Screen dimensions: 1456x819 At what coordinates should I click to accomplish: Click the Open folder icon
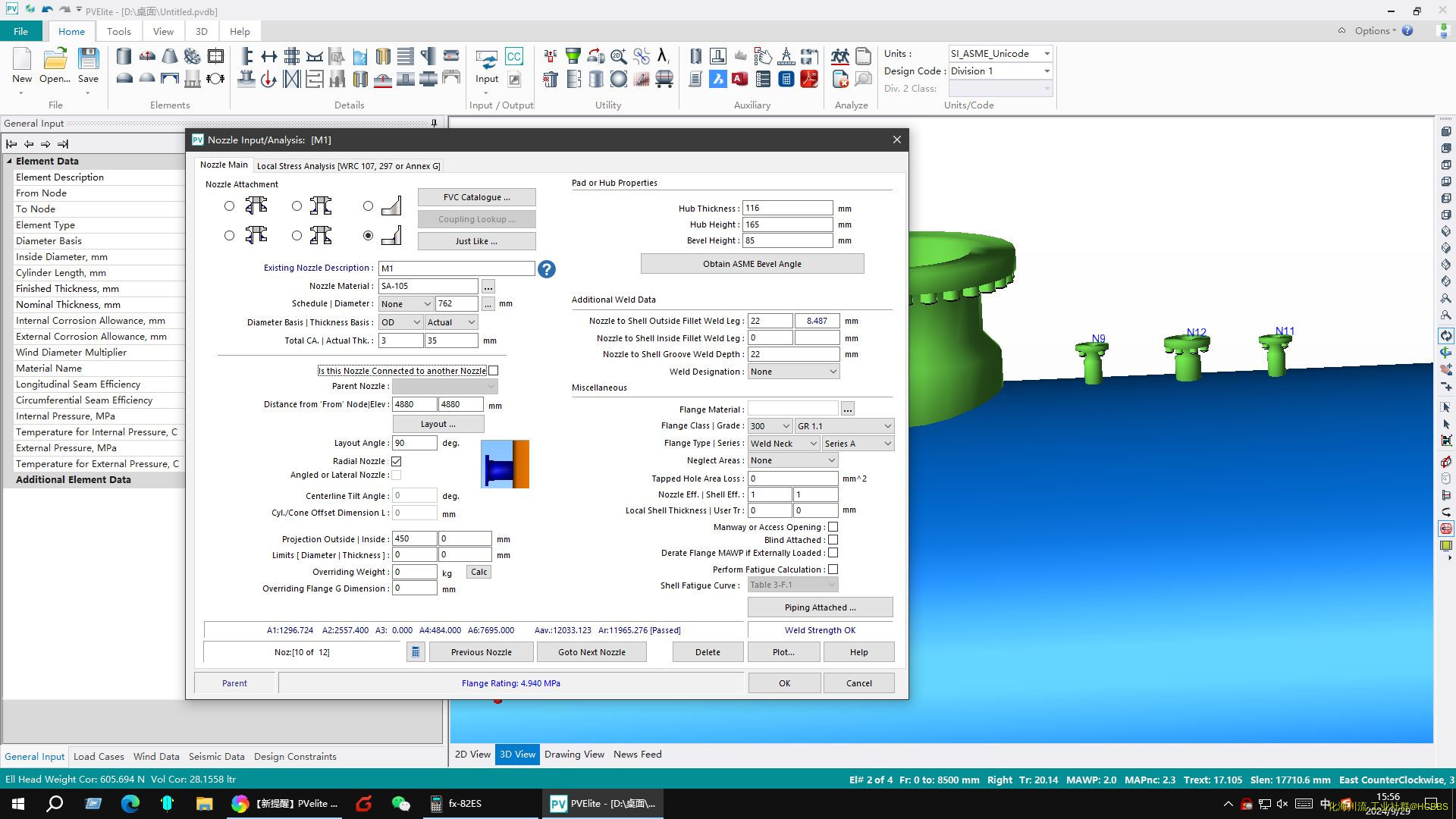[55, 59]
